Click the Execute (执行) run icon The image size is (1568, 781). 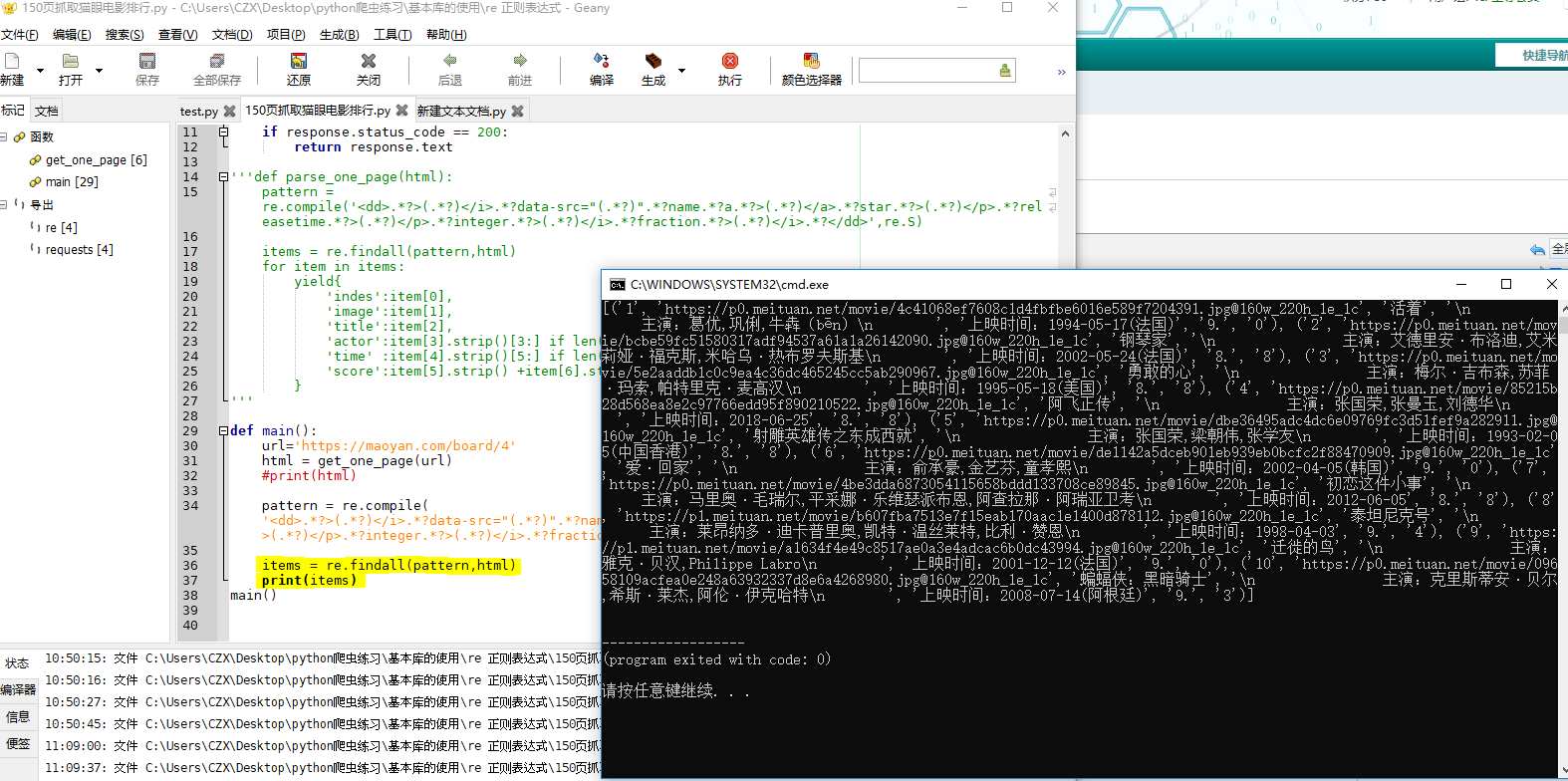pos(730,62)
